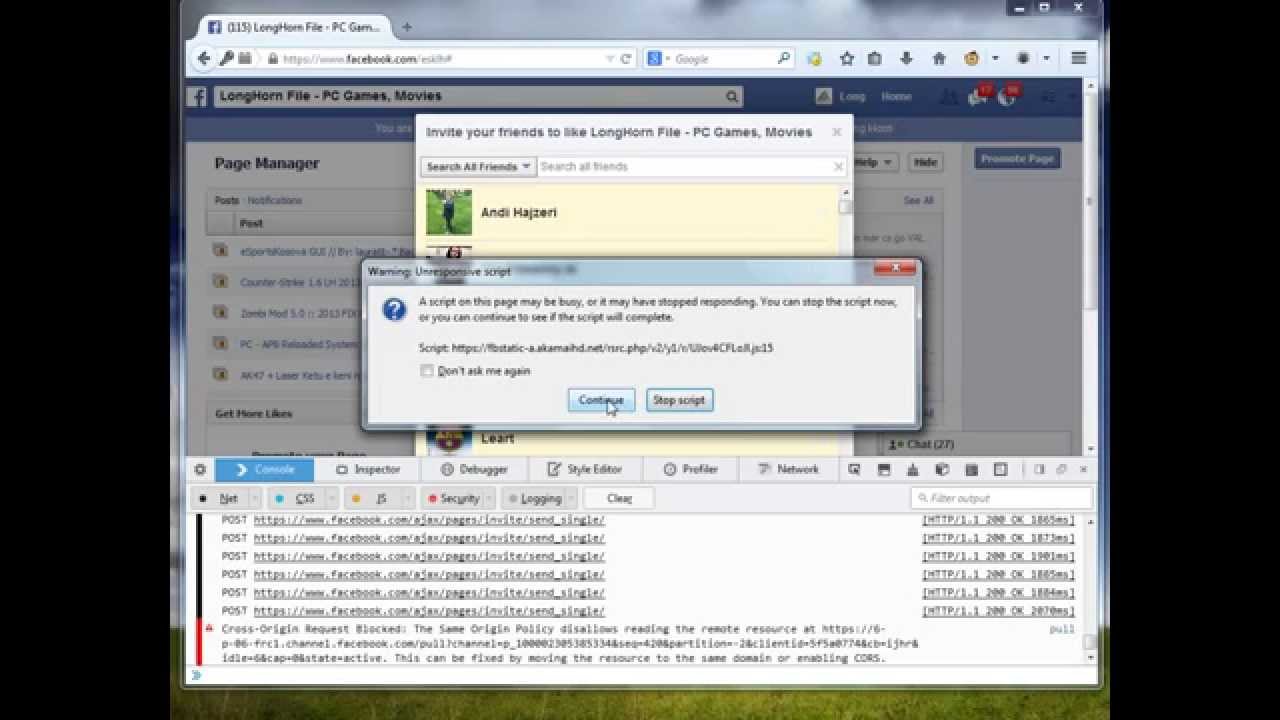Toggle responsive design mode icon
This screenshot has height=720, width=1280.
[x=1000, y=469]
